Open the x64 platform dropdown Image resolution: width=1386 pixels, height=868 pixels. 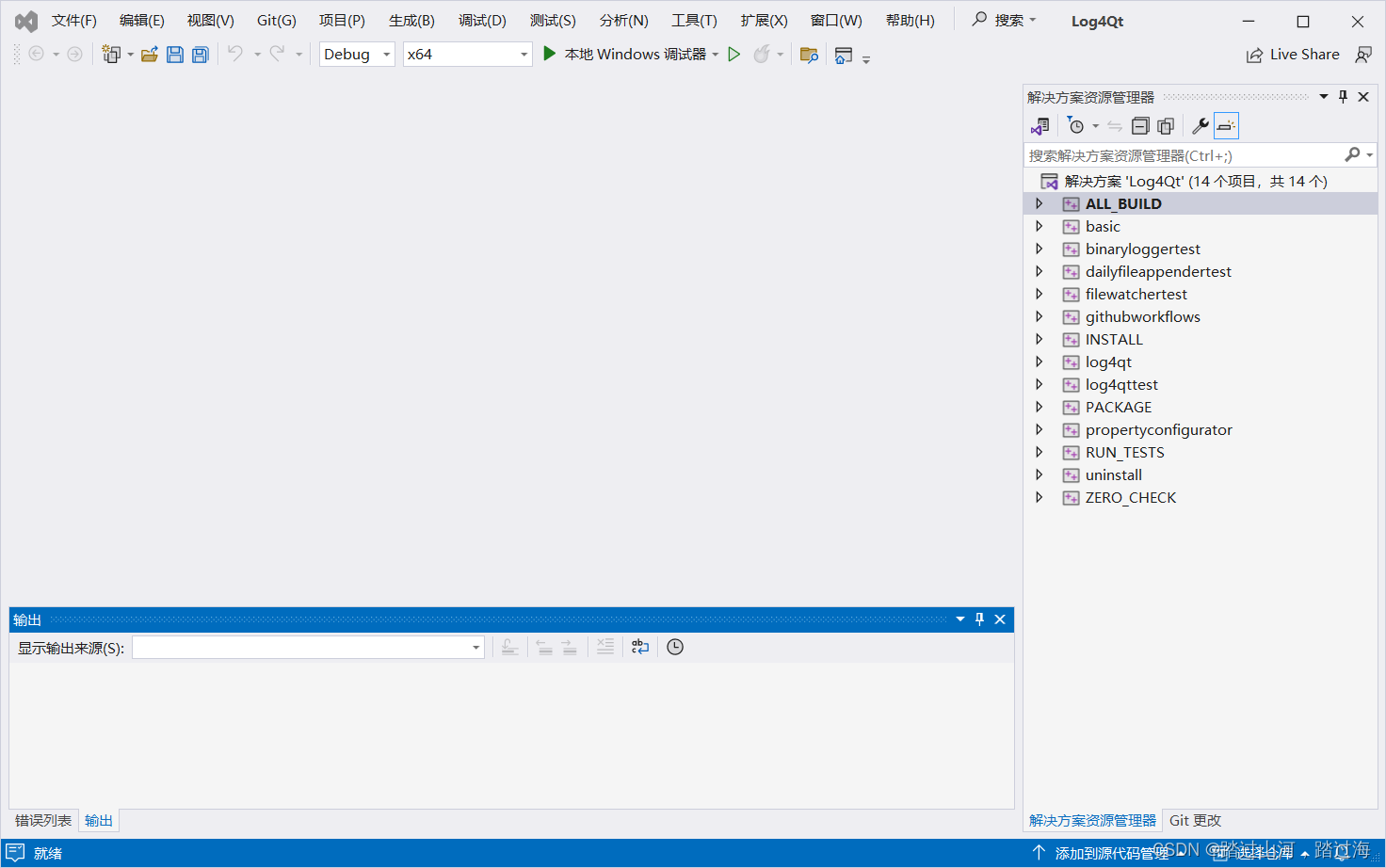[x=468, y=55]
